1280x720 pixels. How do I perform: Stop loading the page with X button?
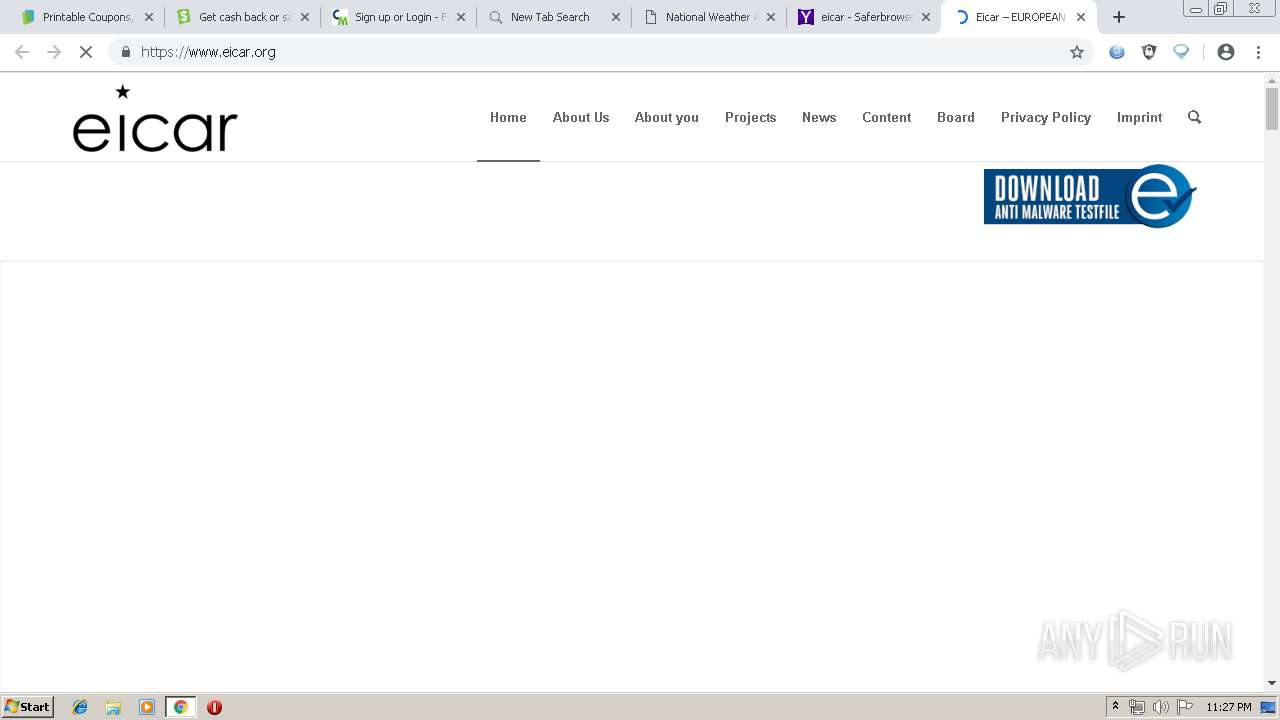tap(86, 52)
